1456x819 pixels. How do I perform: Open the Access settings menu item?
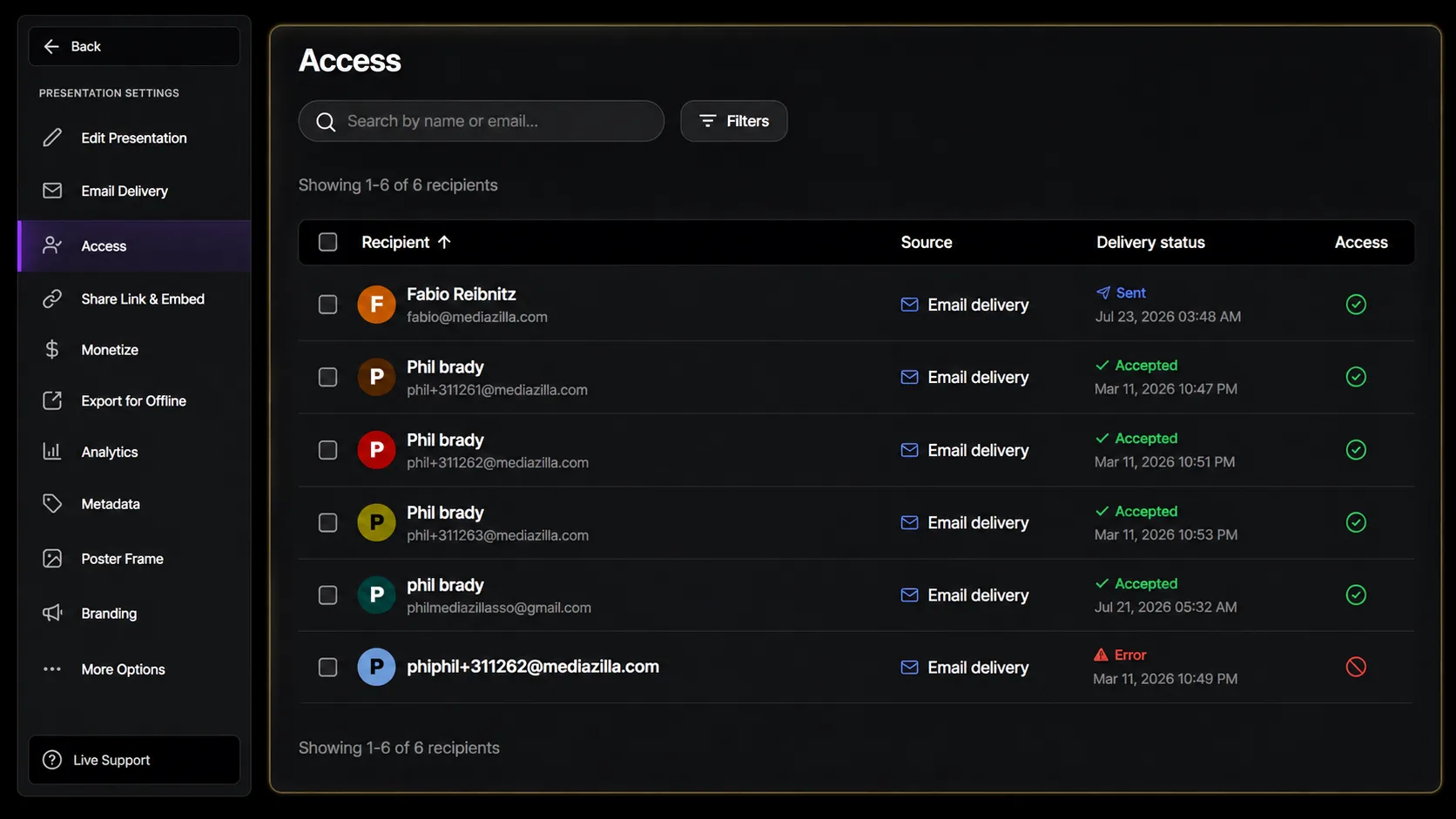(x=134, y=246)
